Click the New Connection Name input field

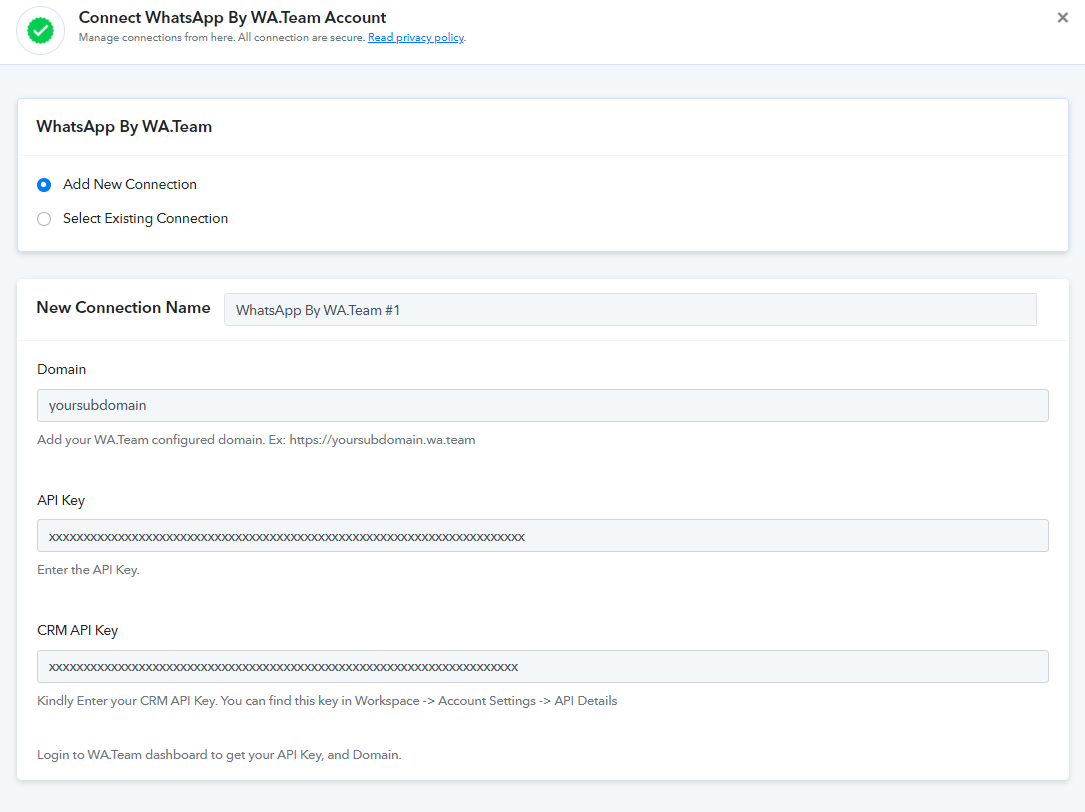(x=630, y=309)
